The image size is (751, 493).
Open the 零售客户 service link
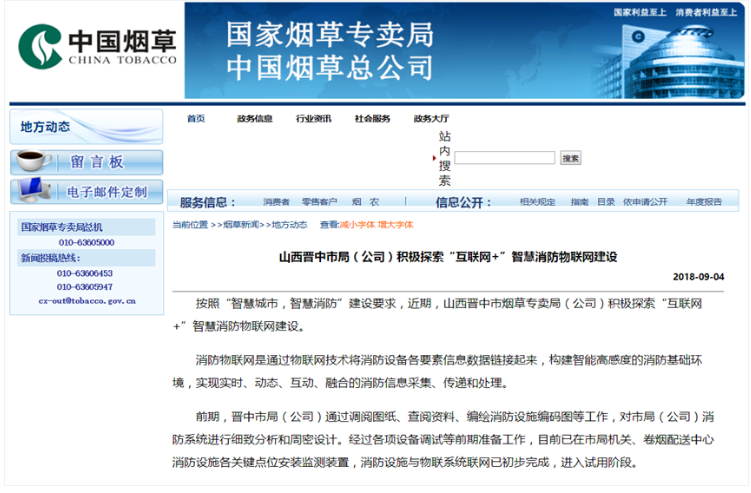click(319, 202)
